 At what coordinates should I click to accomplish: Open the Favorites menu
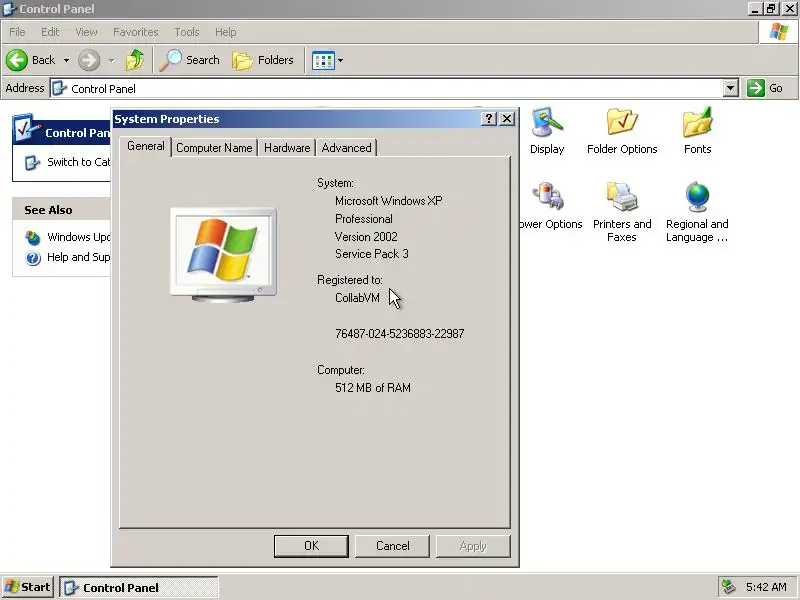click(136, 32)
